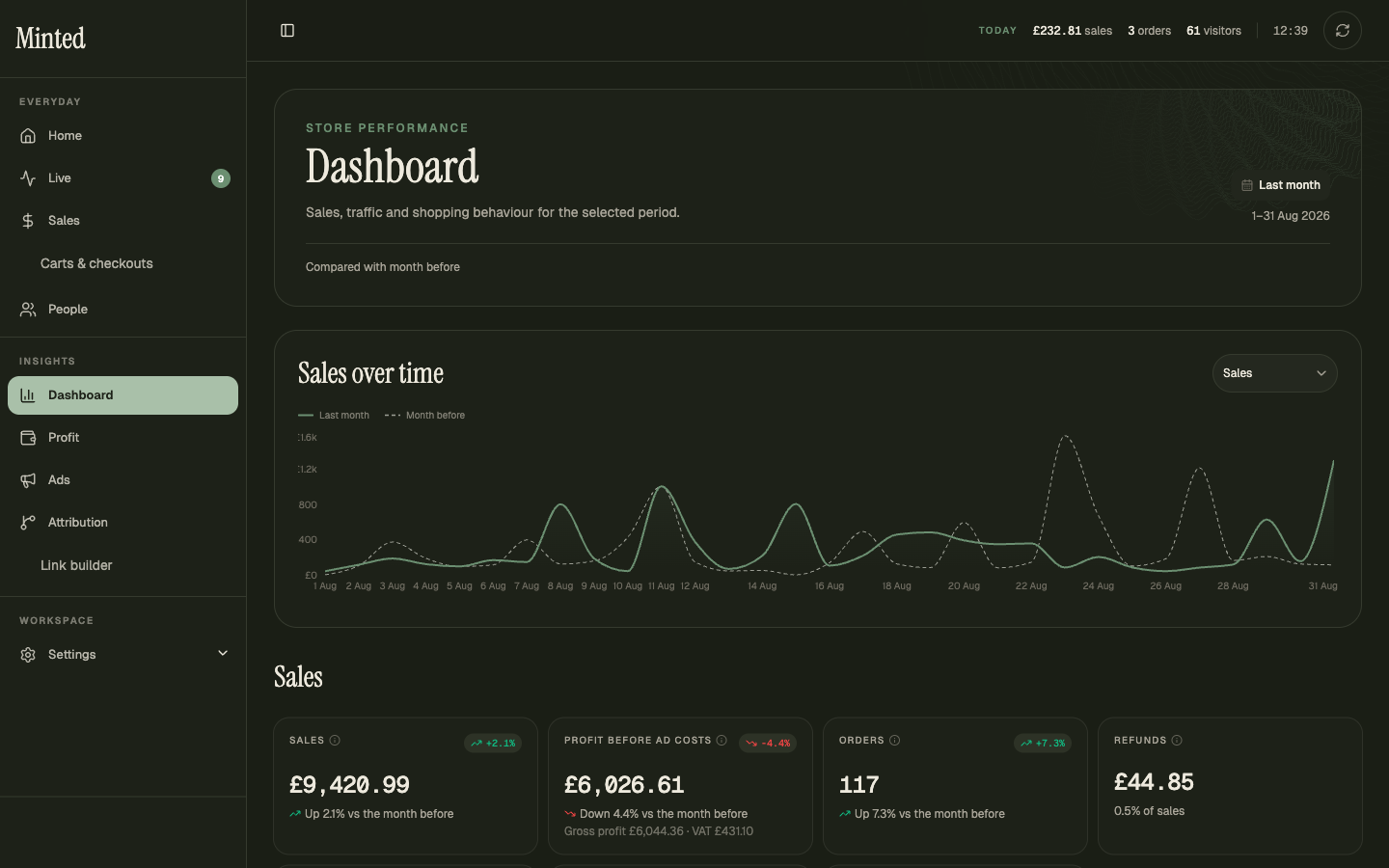The height and width of the screenshot is (868, 1389).
Task: Click the Settings gear icon
Action: (x=28, y=655)
